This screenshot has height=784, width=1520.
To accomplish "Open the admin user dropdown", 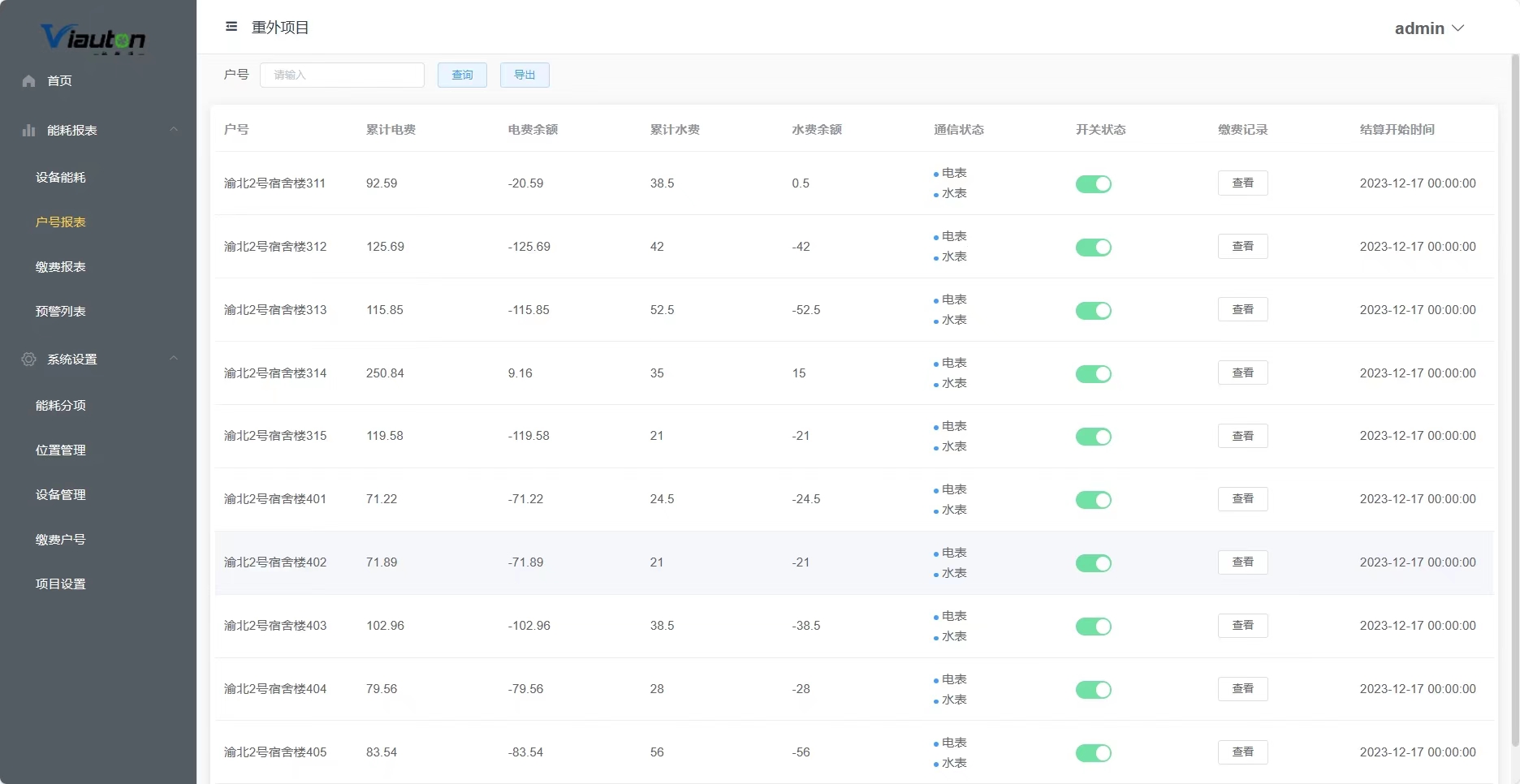I will click(x=1429, y=28).
